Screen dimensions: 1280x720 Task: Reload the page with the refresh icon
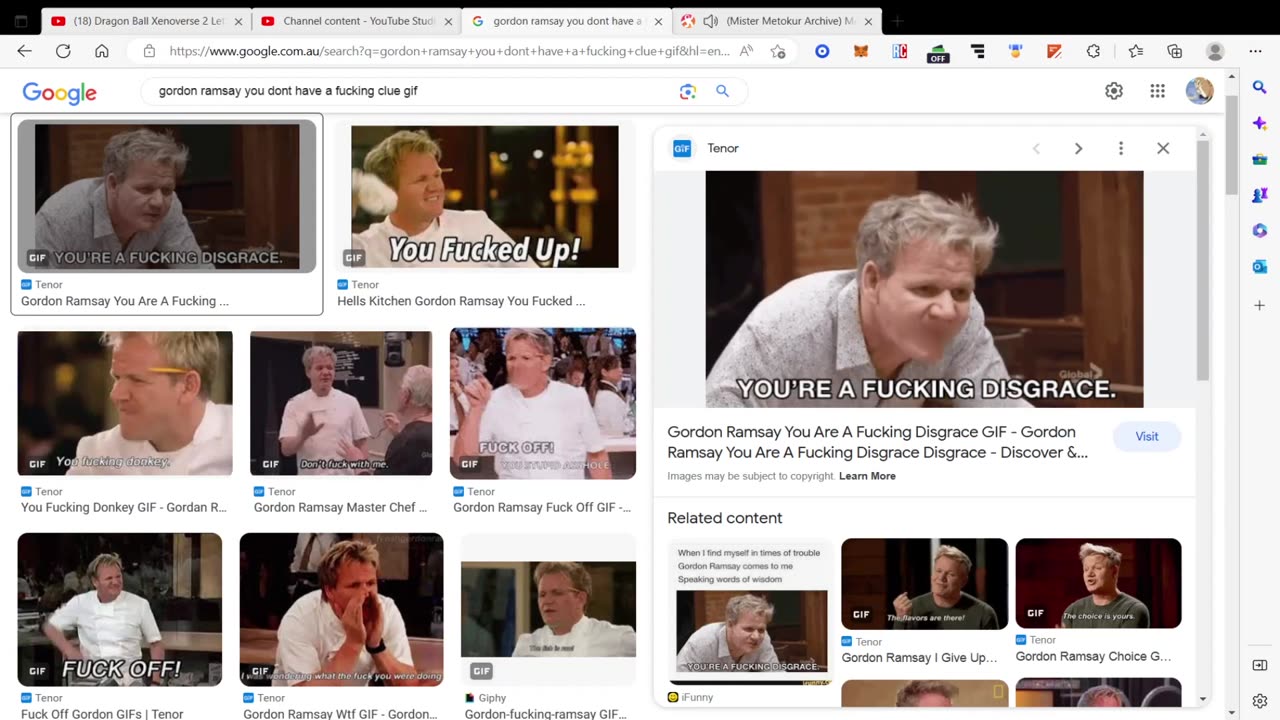[x=63, y=51]
